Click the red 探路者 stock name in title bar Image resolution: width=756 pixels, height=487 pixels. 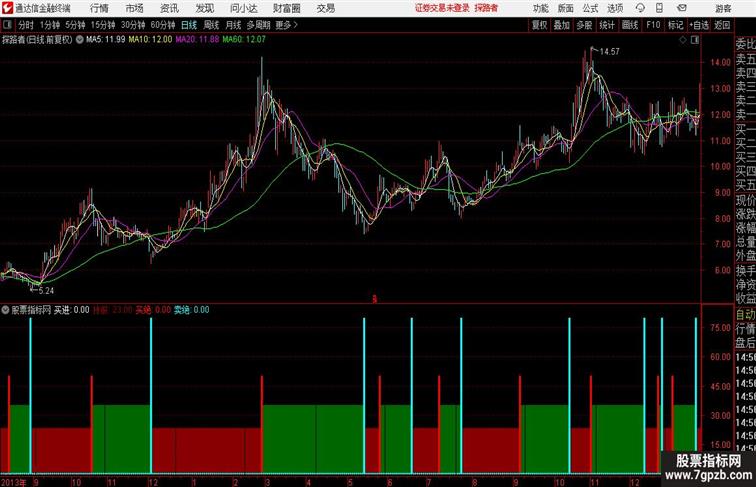pyautogui.click(x=486, y=8)
